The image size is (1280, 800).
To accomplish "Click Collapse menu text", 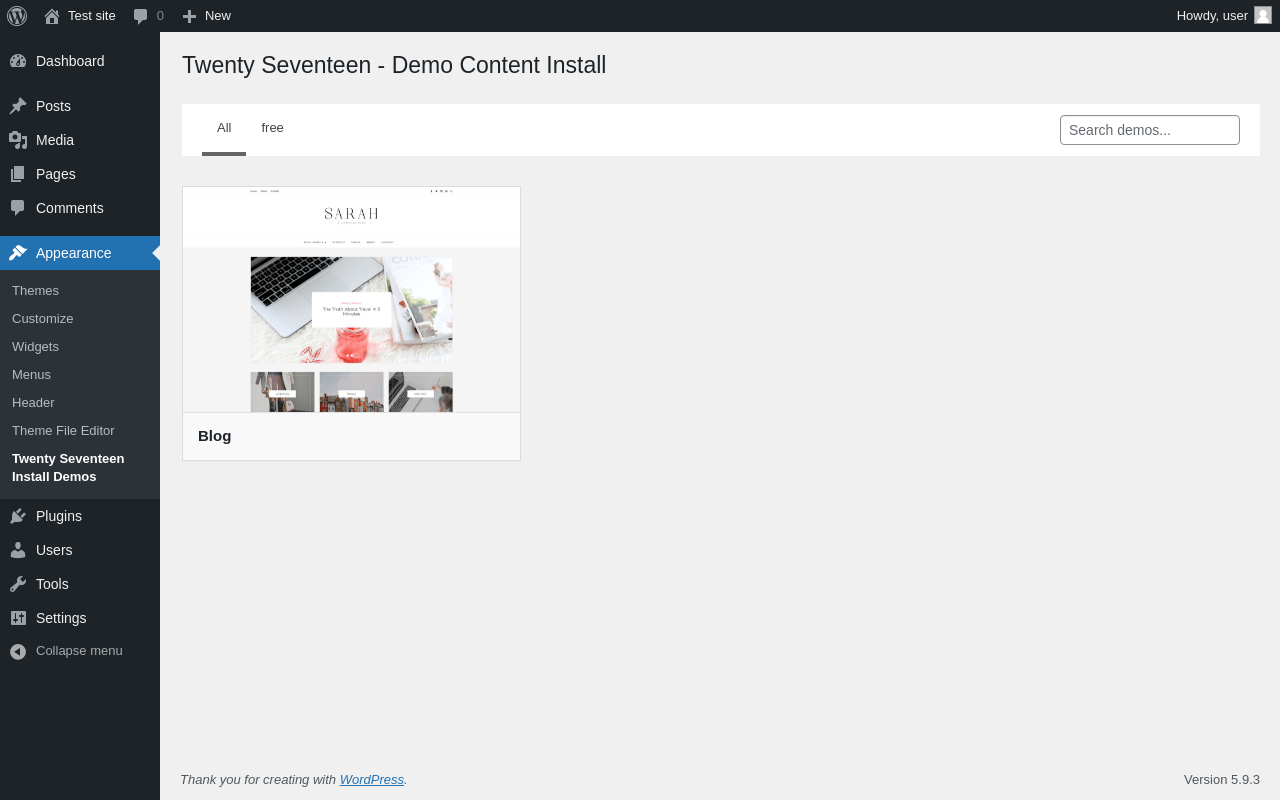I will coord(79,651).
